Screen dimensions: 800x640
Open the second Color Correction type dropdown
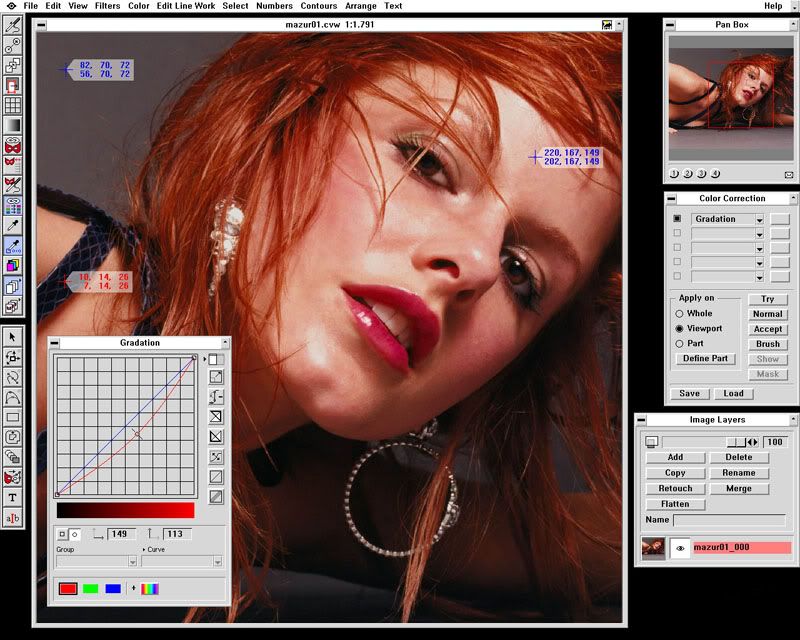pyautogui.click(x=760, y=234)
